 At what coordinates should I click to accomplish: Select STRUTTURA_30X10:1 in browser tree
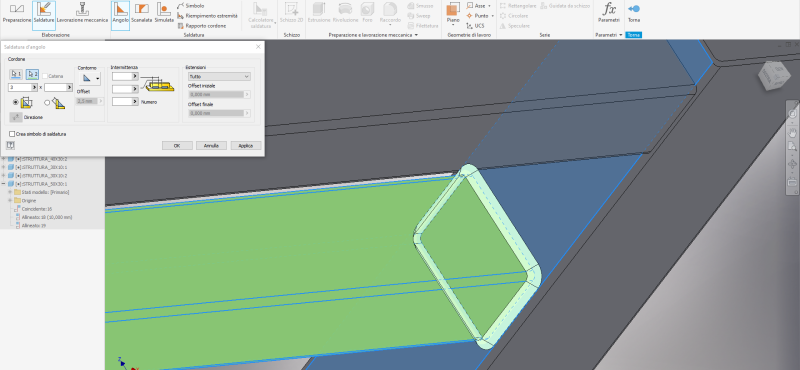[38, 167]
